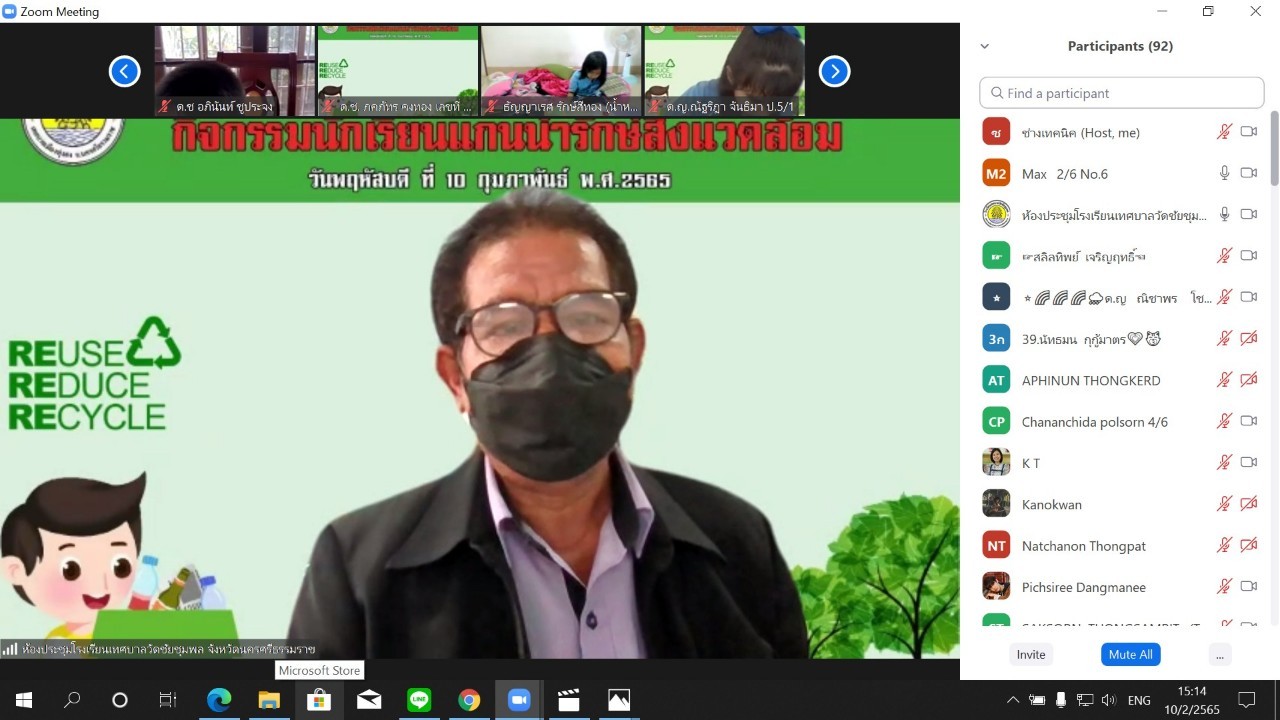1280x720 pixels.
Task: Open Google Chrome from taskbar
Action: (469, 700)
